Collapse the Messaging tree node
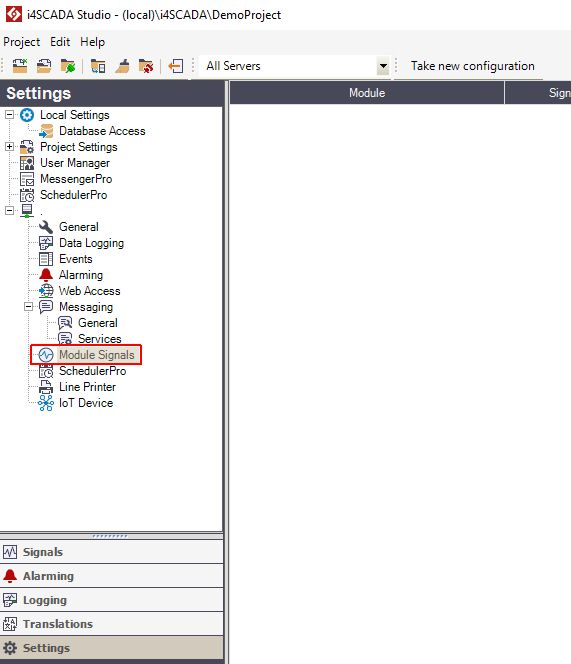 click(x=28, y=307)
